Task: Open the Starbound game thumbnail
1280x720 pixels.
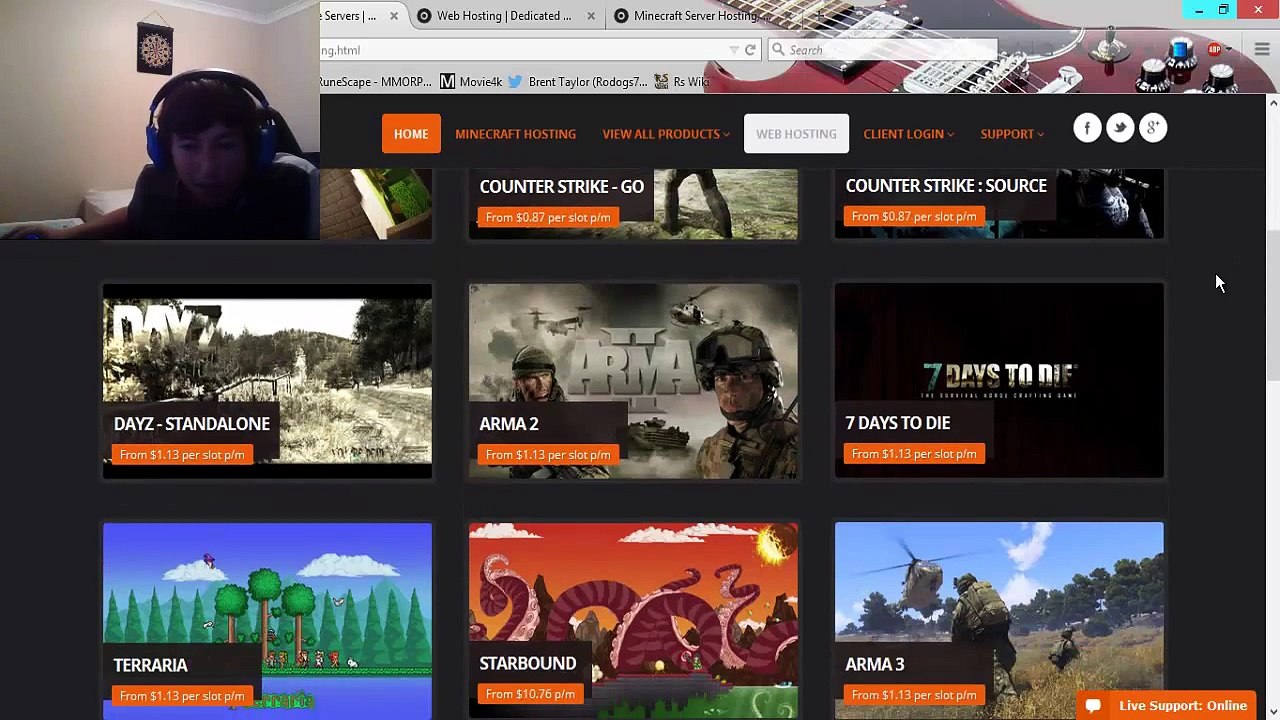Action: coord(633,620)
